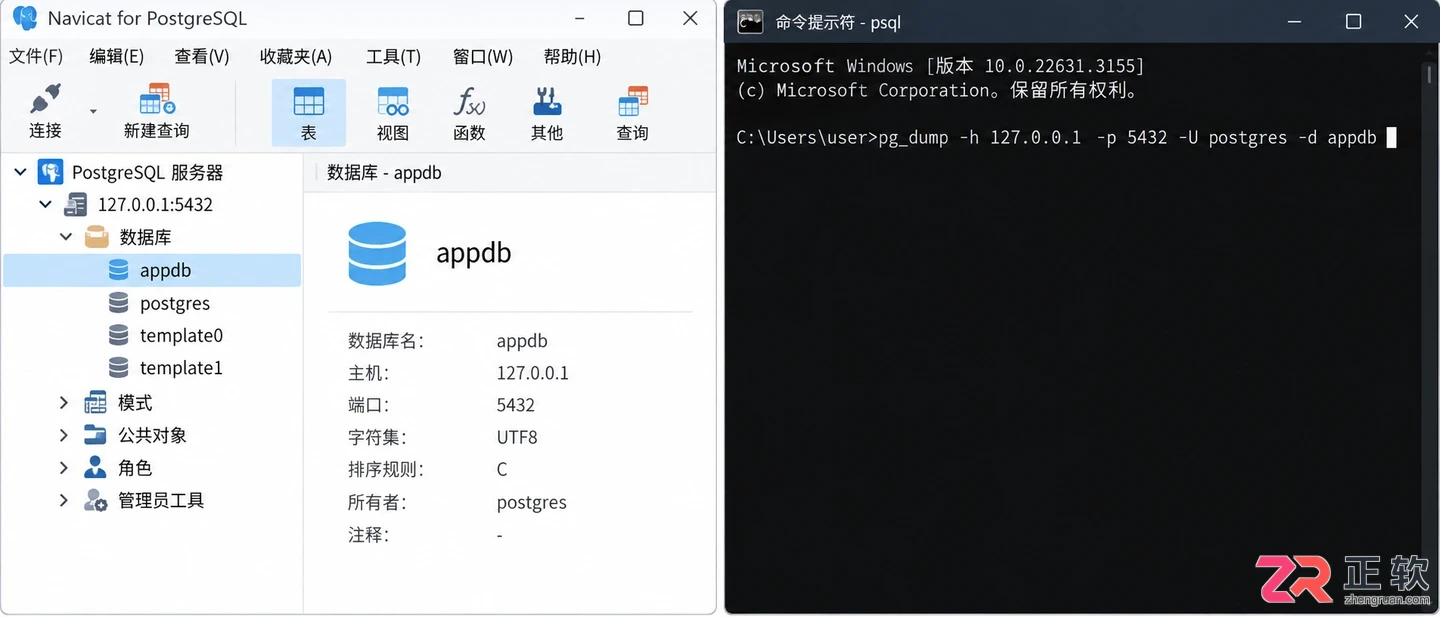Click the appdb database icon in tree
Screen dimensions: 1440x617
(118, 270)
